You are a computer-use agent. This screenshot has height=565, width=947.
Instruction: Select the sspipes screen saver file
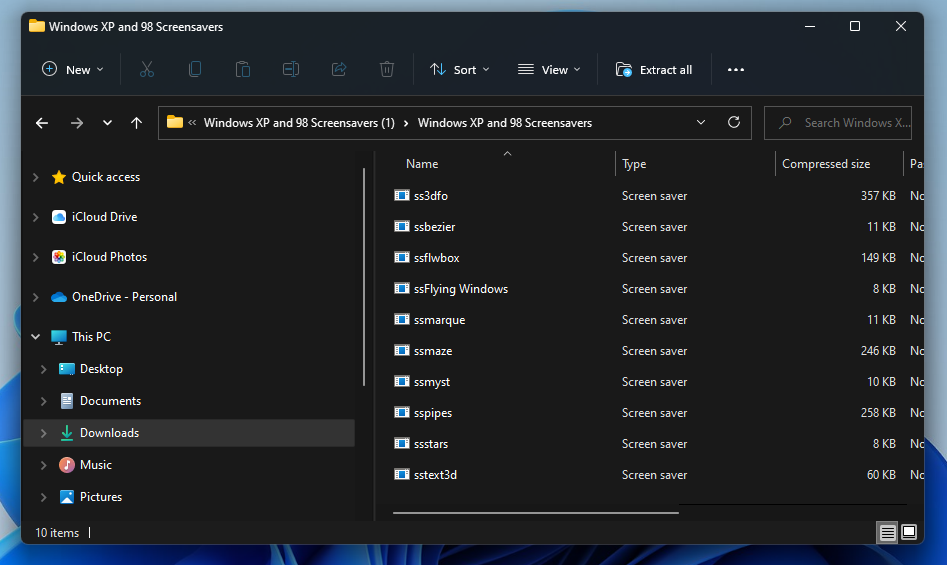pos(433,413)
